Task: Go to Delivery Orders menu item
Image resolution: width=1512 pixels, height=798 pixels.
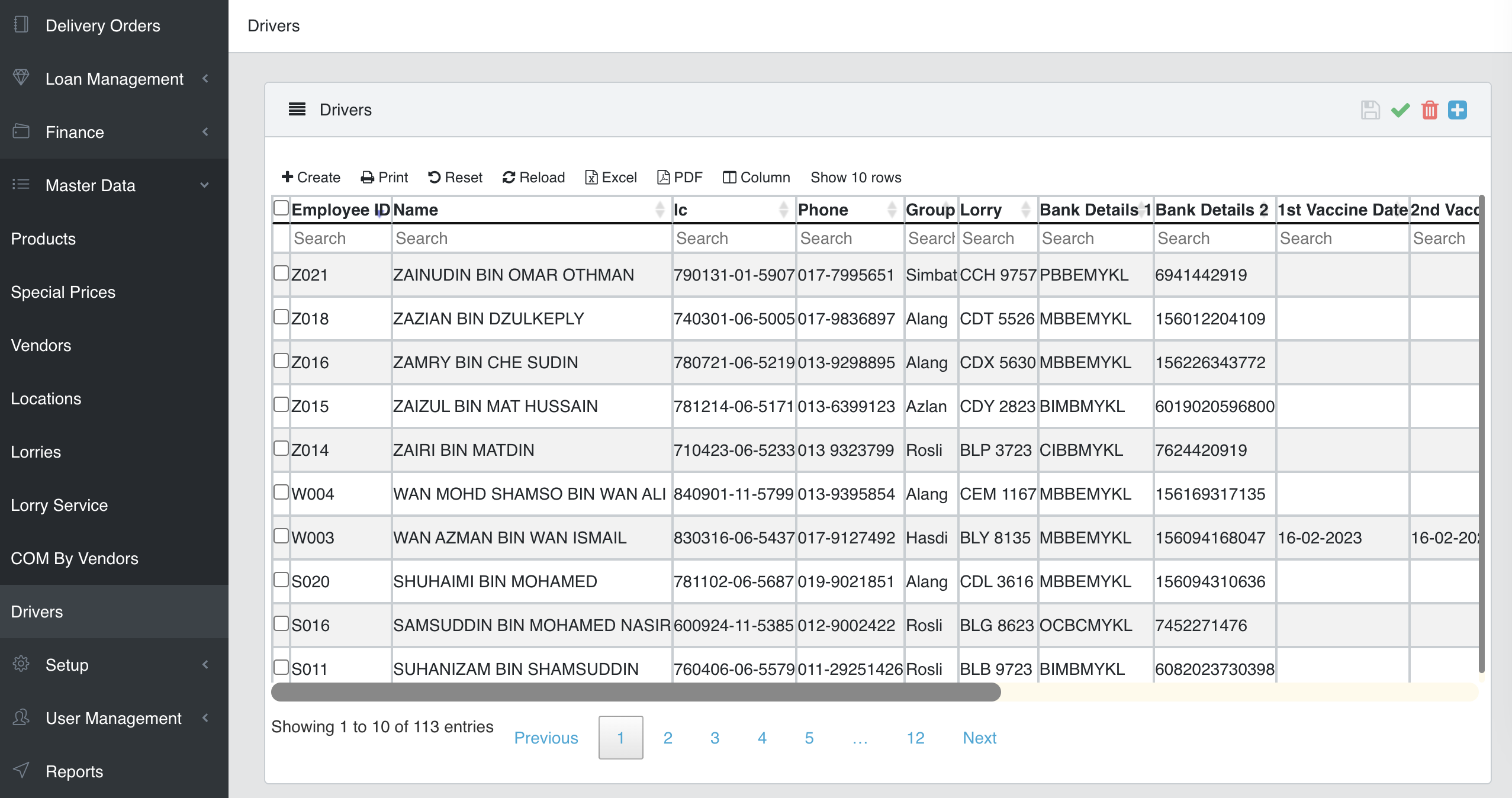Action: click(102, 25)
